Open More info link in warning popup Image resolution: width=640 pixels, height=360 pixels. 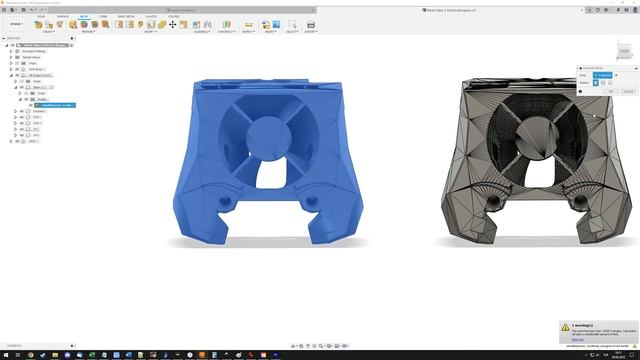click(x=577, y=340)
